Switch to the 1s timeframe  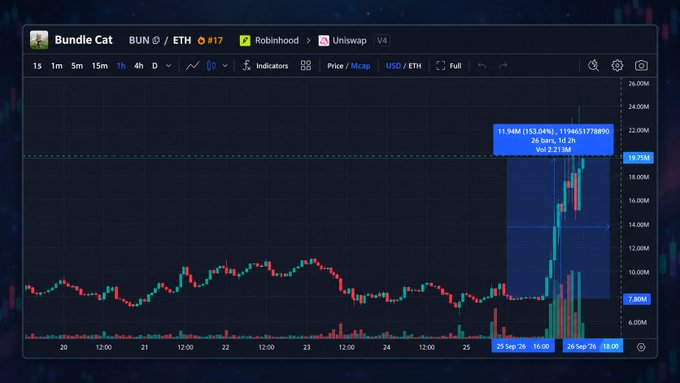[37, 66]
